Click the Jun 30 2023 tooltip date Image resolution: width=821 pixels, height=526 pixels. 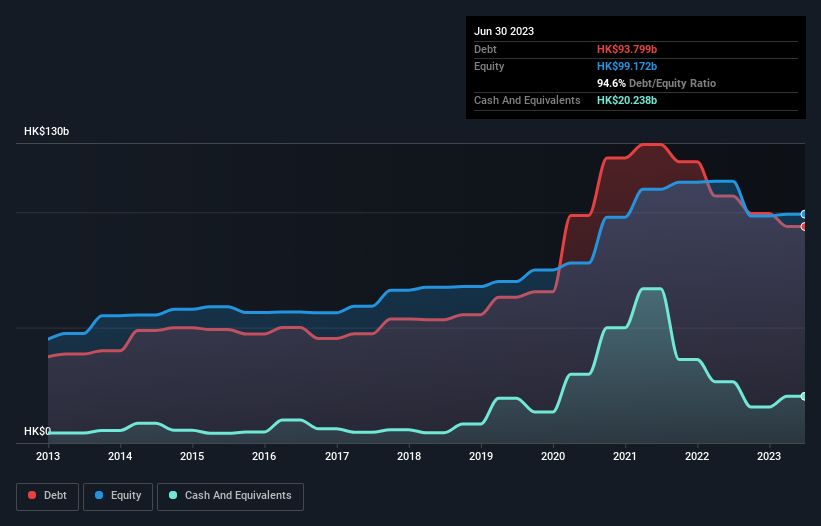tap(504, 31)
